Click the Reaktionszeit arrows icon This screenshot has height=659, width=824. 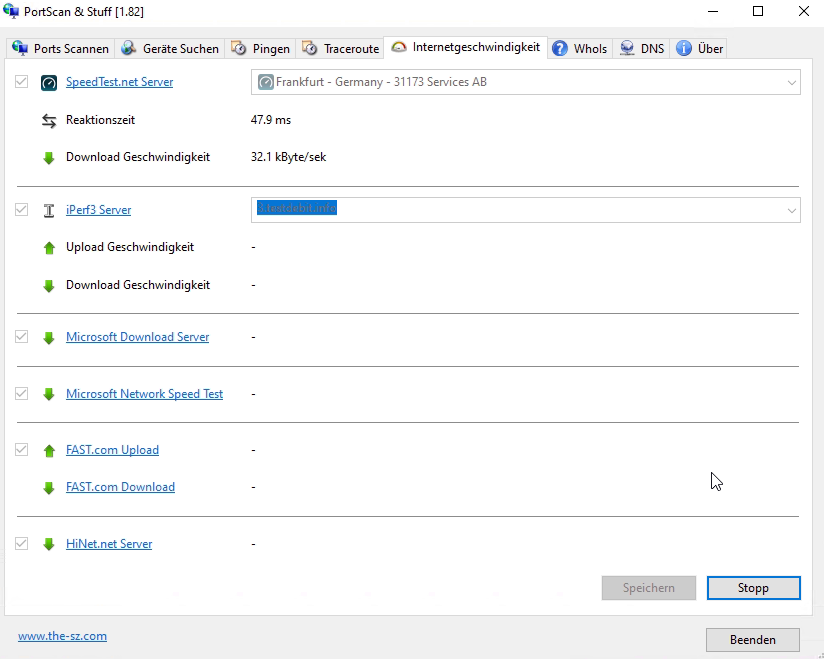(x=49, y=120)
